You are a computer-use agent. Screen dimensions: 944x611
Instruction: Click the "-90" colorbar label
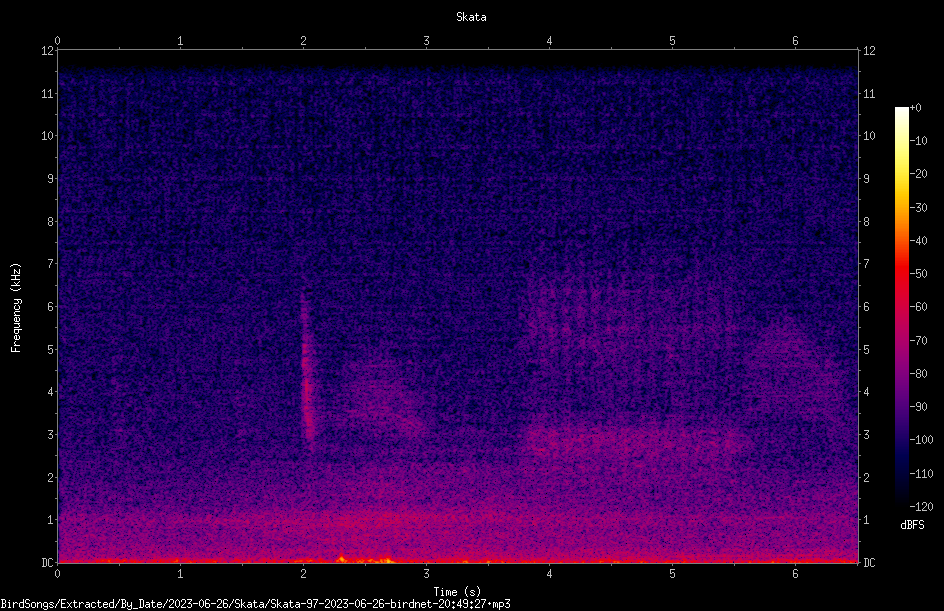click(918, 407)
